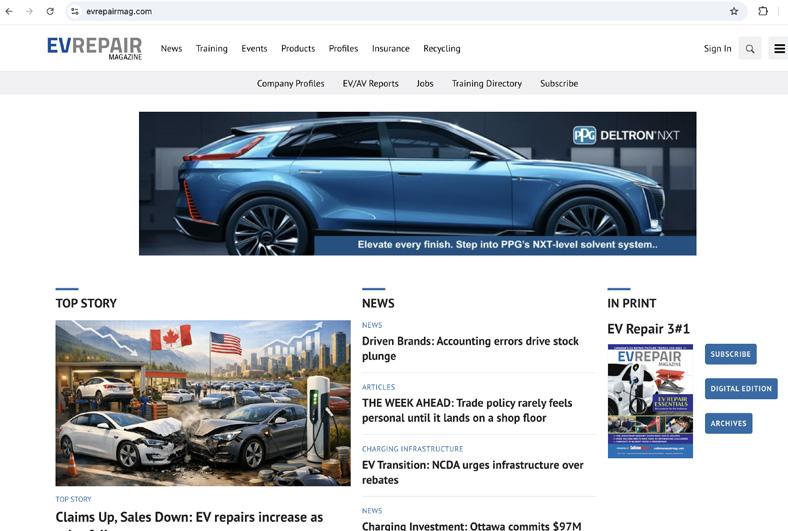Click the DIGITAL EDITION button
This screenshot has width=788, height=531.
click(741, 389)
